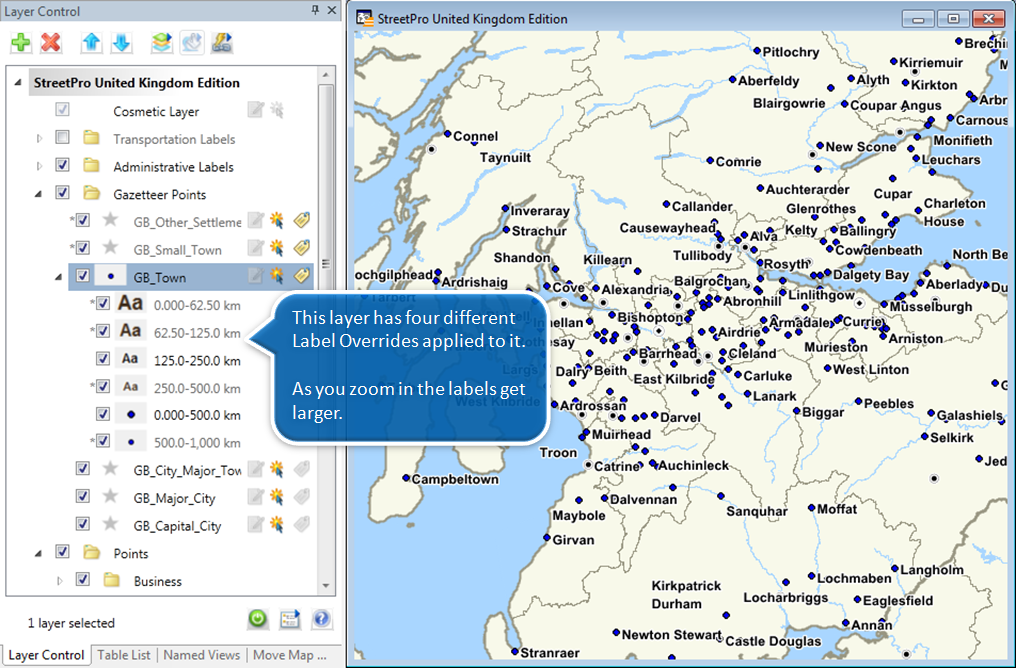This screenshot has height=668, width=1016.
Task: Select the GB_City_Major_Tow layer name
Action: pyautogui.click(x=187, y=470)
